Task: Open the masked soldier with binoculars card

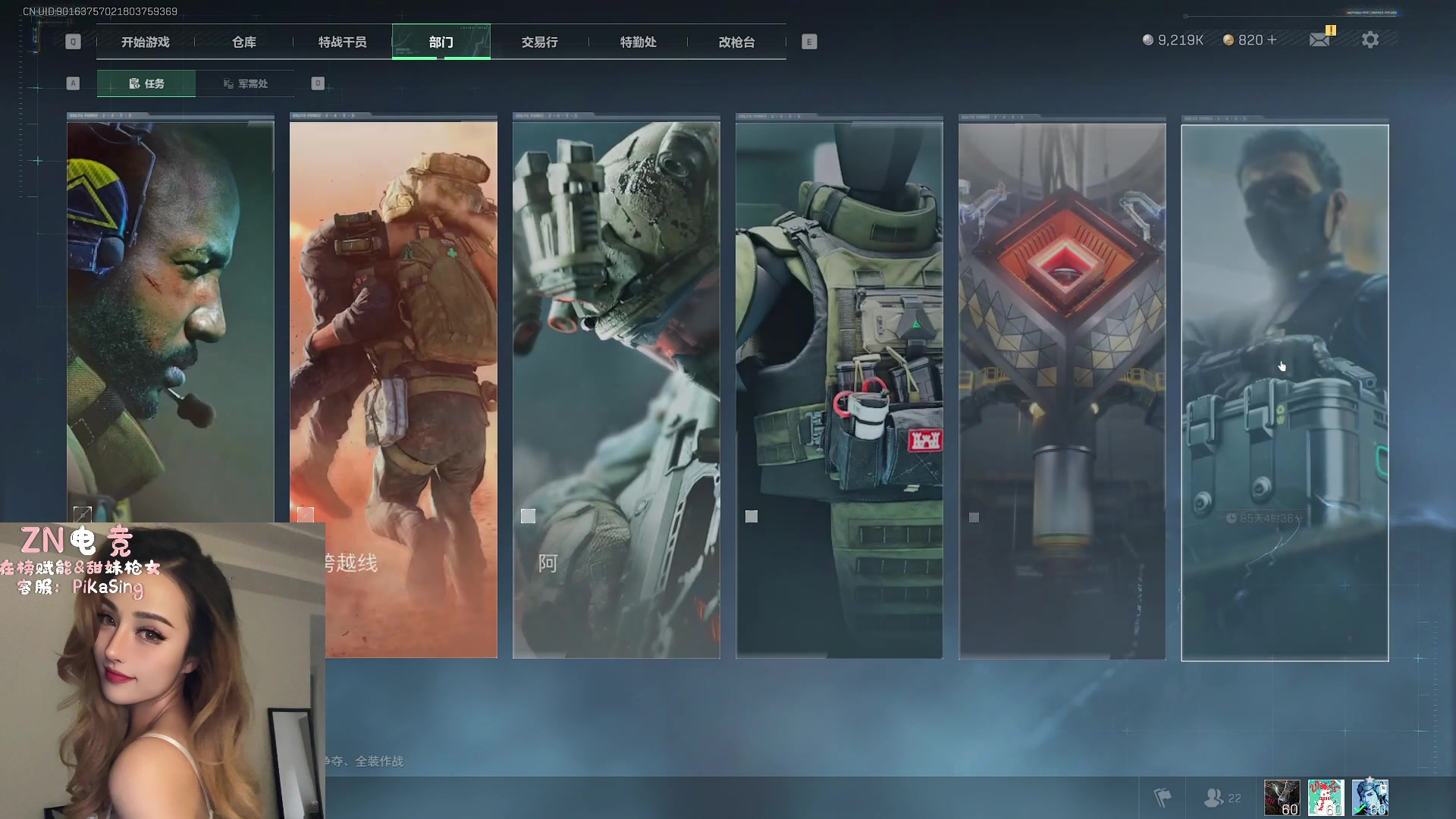Action: (x=617, y=387)
